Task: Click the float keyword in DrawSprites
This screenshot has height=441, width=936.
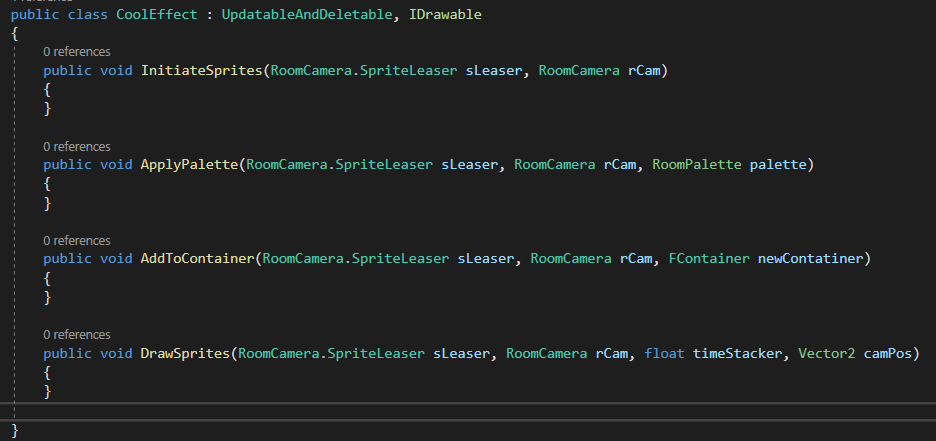Action: pyautogui.click(x=664, y=353)
